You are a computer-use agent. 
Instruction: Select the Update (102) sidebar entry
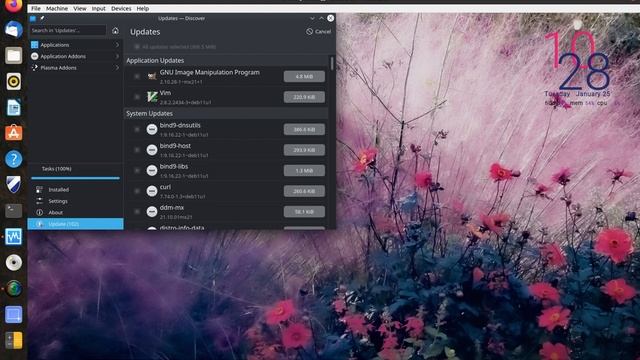76,224
